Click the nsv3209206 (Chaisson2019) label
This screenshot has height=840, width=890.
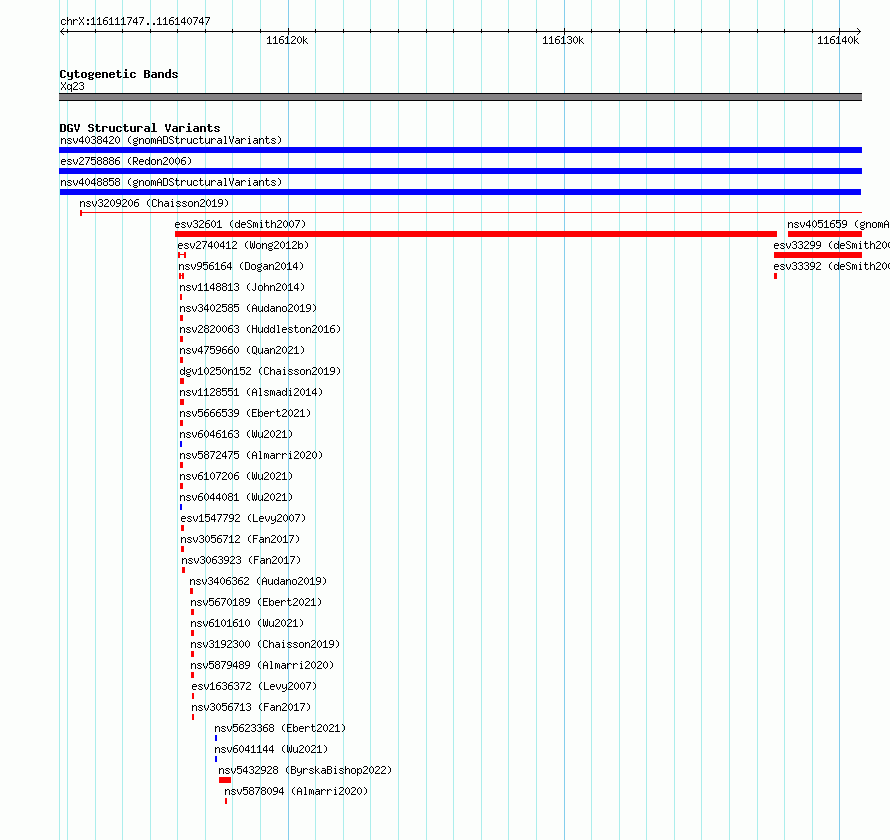pos(154,203)
